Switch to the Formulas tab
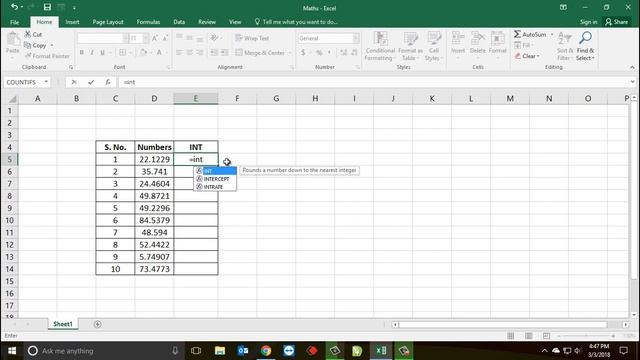This screenshot has height=360, width=640. click(x=148, y=22)
